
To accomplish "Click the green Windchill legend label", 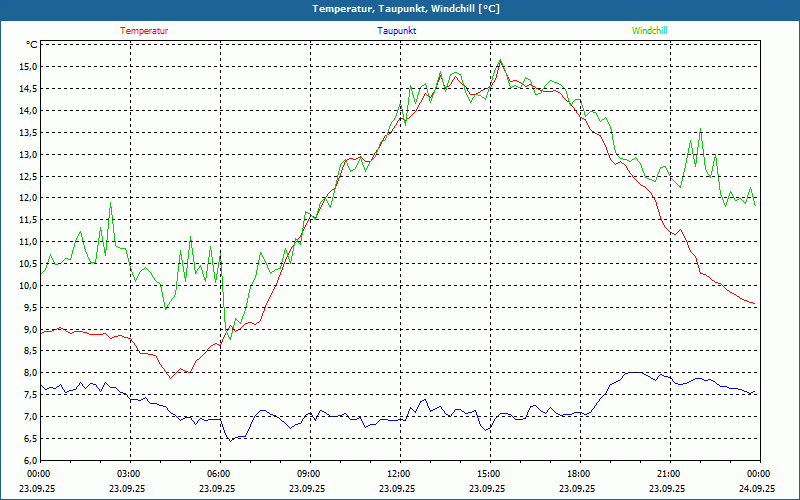I will pyautogui.click(x=650, y=31).
